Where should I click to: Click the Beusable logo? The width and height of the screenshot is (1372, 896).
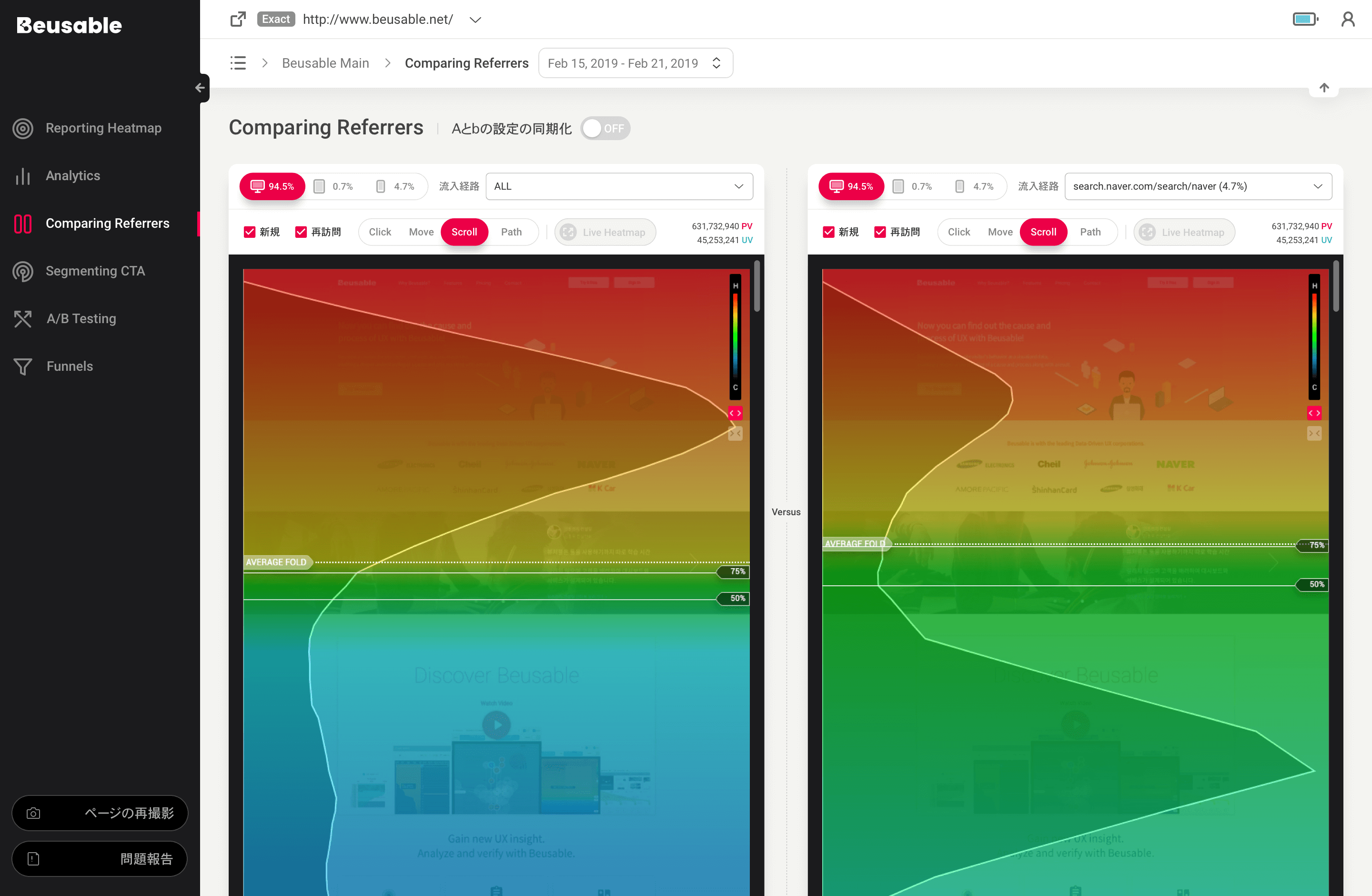(x=69, y=25)
